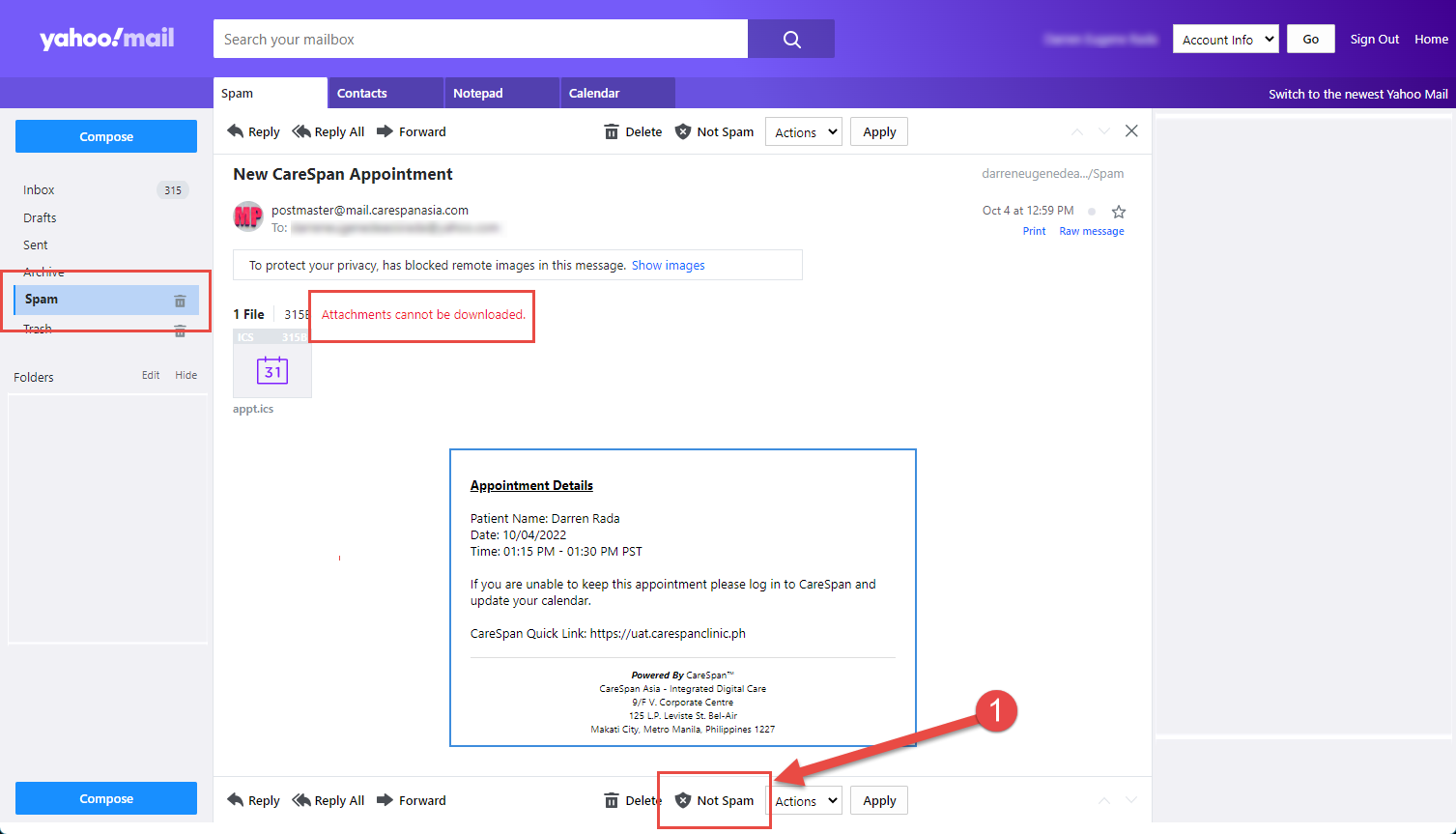The image size is (1456, 834).
Task: Toggle the read status dot
Action: [1092, 212]
